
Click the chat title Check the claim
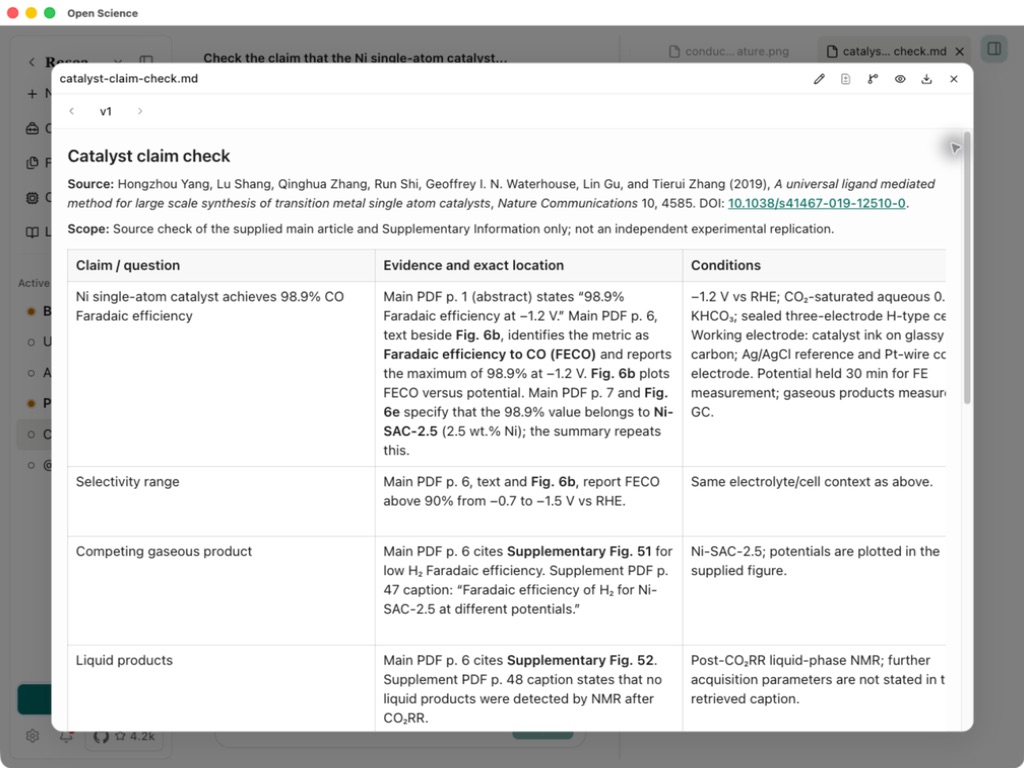point(355,57)
